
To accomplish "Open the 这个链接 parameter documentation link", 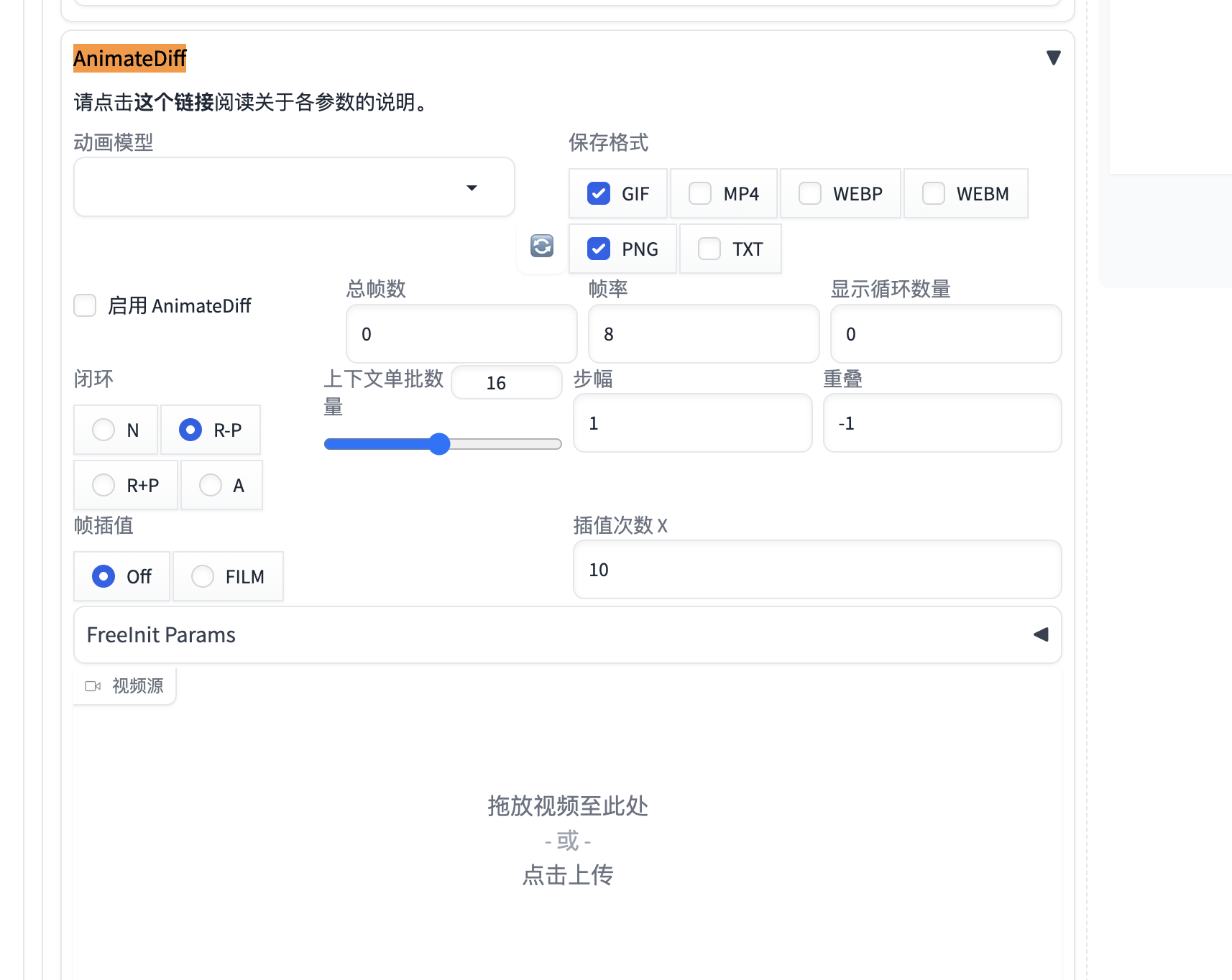I will click(x=174, y=102).
